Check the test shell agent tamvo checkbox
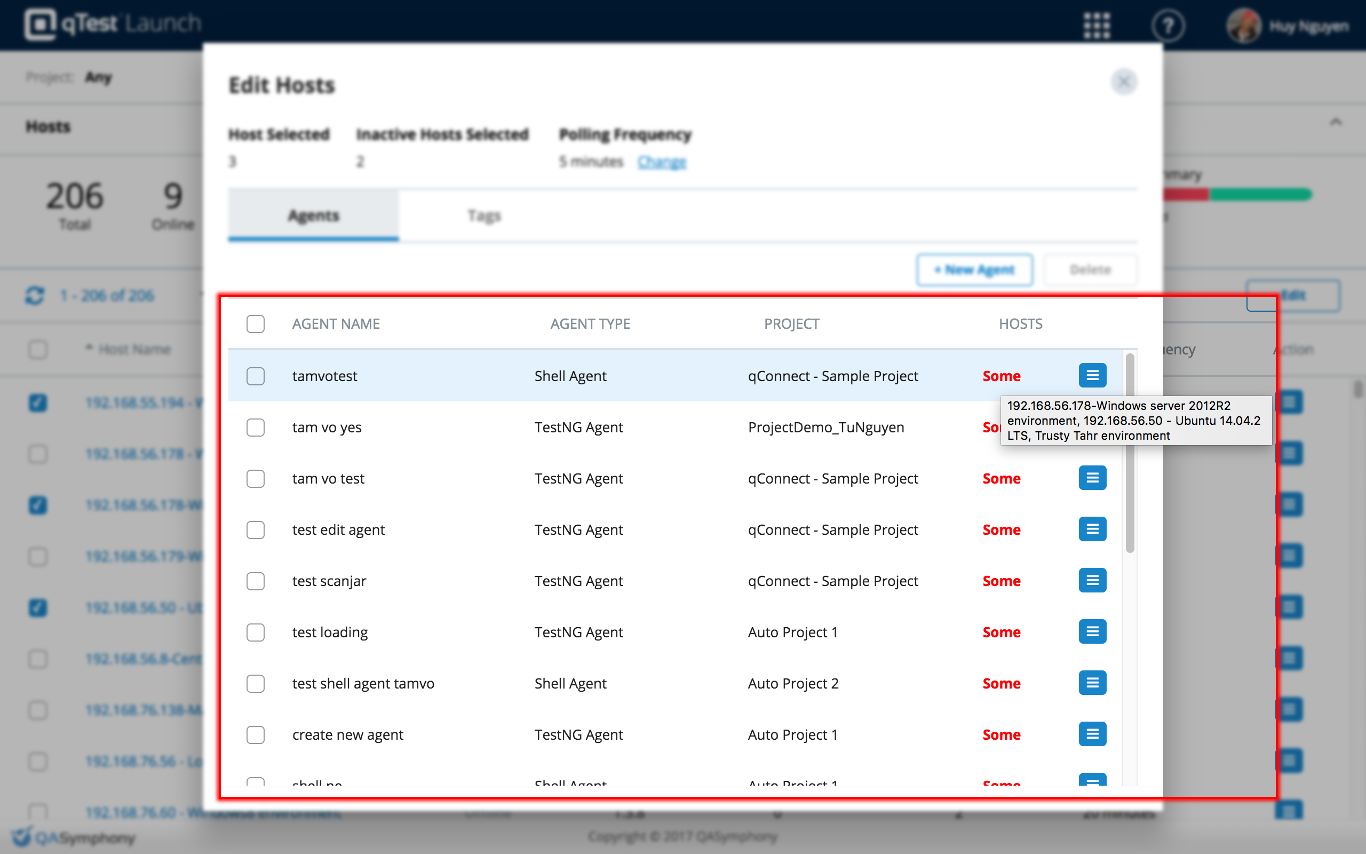Viewport: 1366px width, 854px height. [256, 683]
